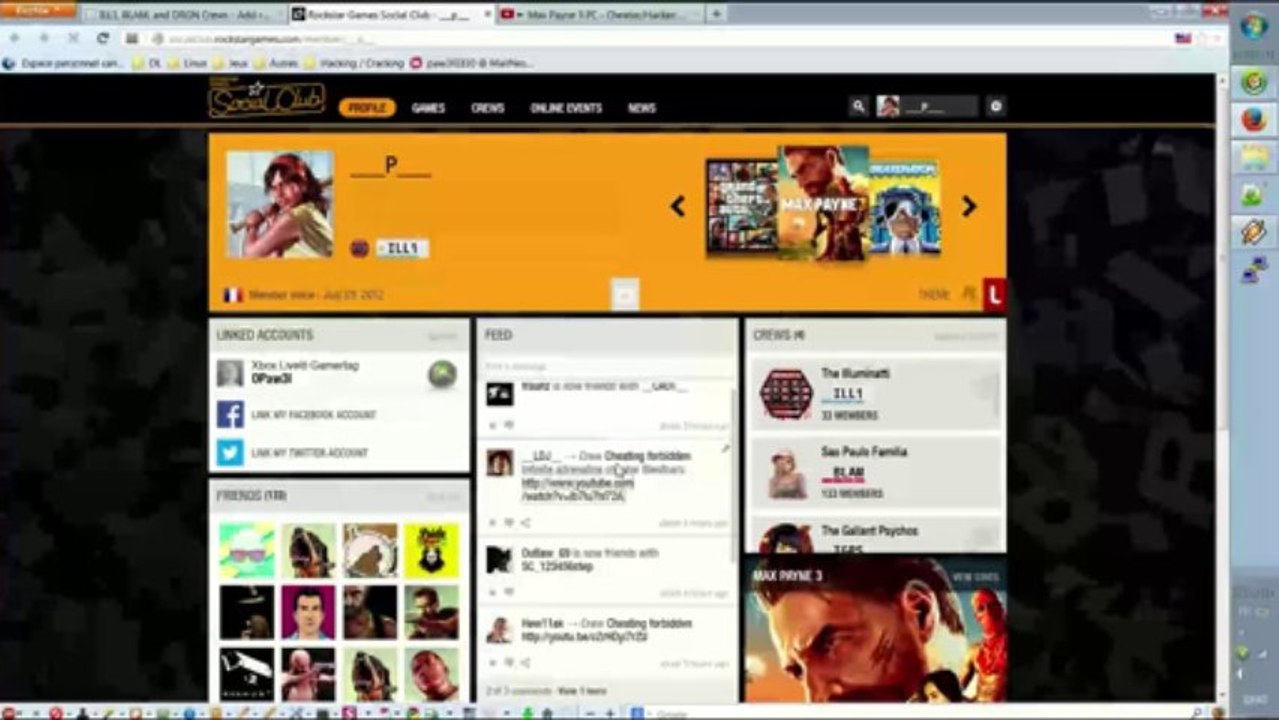1279x720 pixels.
Task: Click the ILL1 tag under The Illuminati
Action: click(x=847, y=394)
